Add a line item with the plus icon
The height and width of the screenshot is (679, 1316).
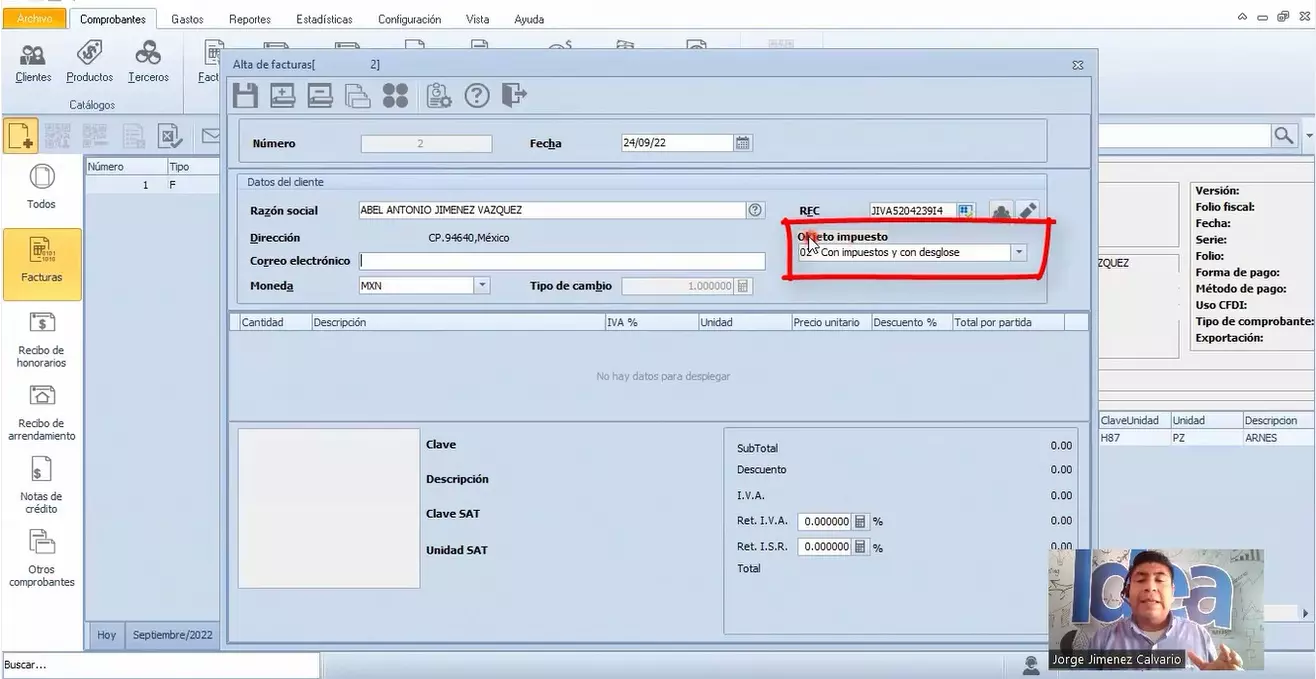click(x=283, y=95)
